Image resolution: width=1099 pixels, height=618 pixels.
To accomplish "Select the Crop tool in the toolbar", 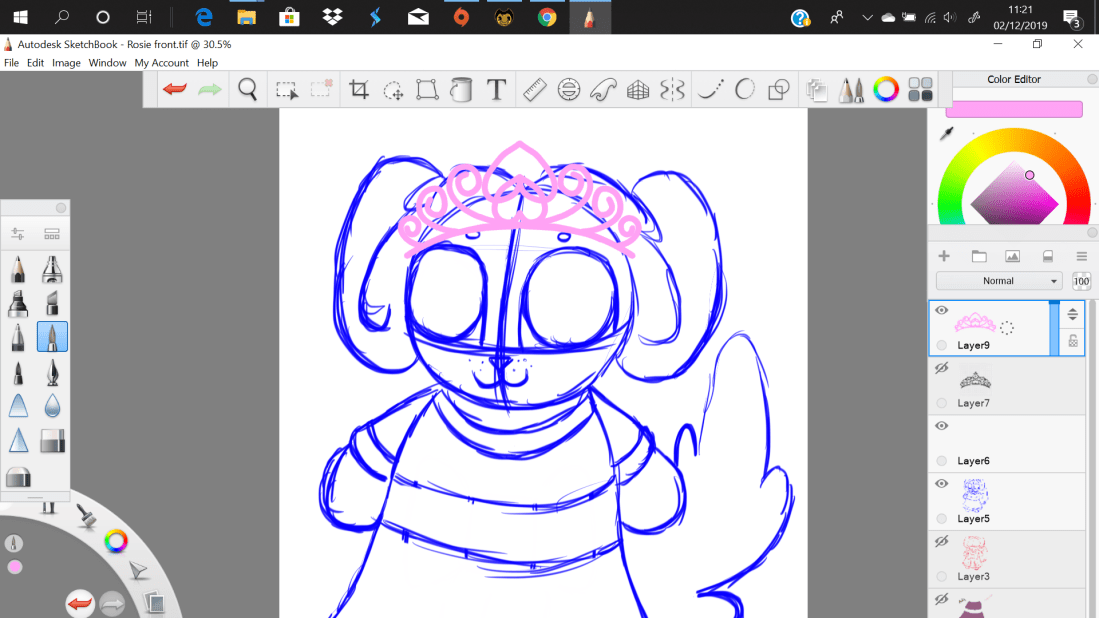I will 359,90.
